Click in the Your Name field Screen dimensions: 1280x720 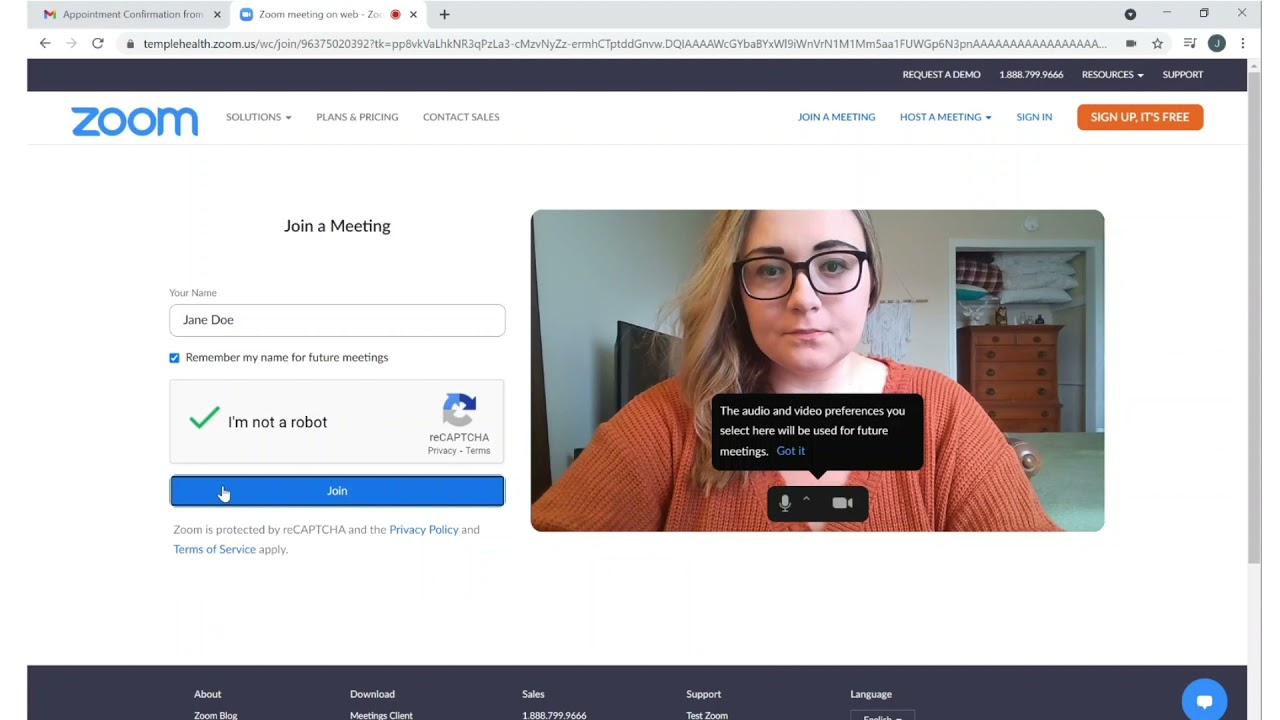click(x=337, y=320)
